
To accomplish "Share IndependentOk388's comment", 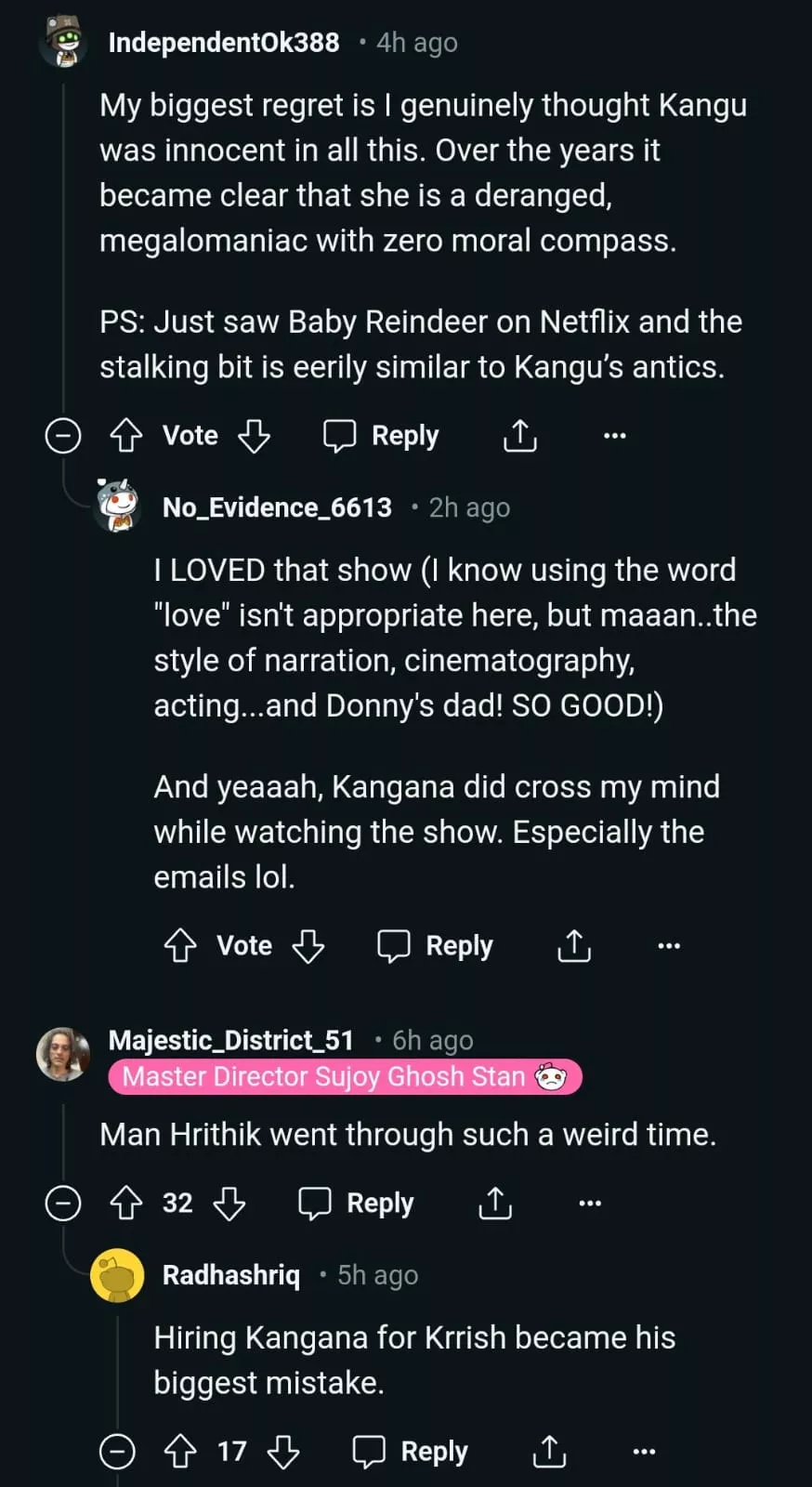I will (x=520, y=435).
